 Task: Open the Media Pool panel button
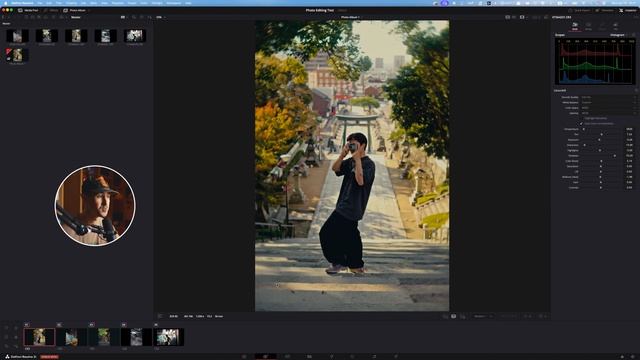28,10
